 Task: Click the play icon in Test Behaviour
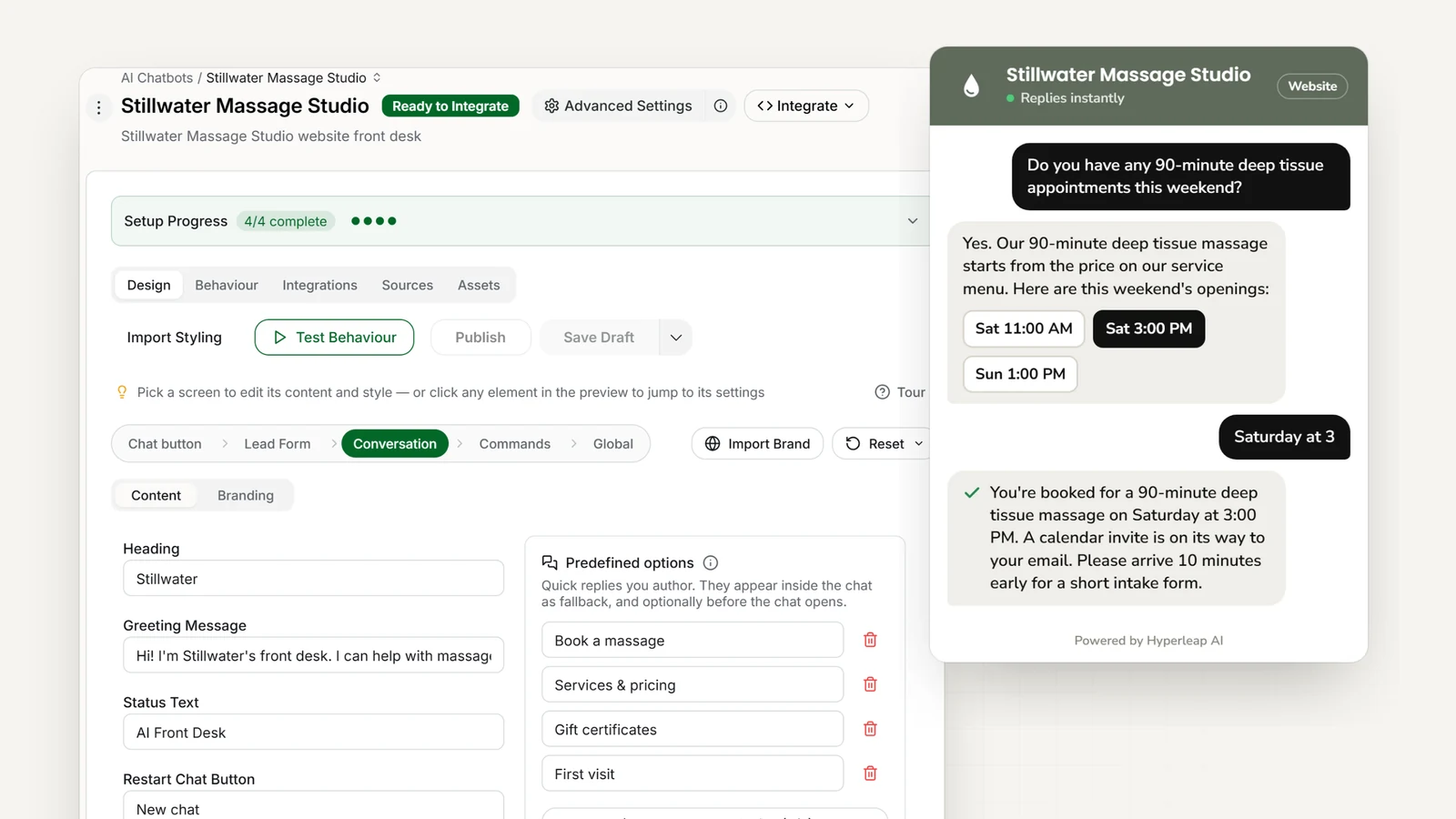[280, 337]
